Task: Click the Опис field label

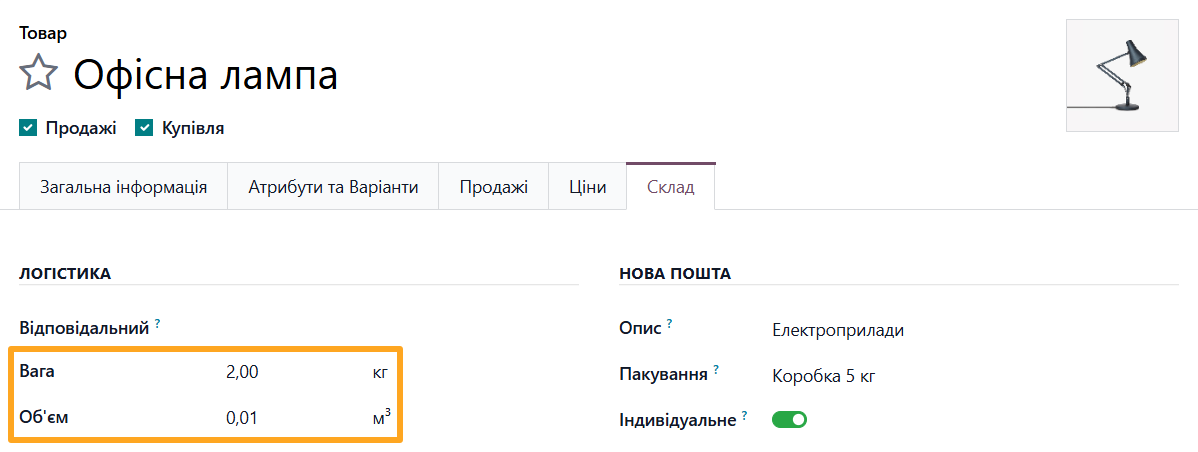Action: point(640,329)
